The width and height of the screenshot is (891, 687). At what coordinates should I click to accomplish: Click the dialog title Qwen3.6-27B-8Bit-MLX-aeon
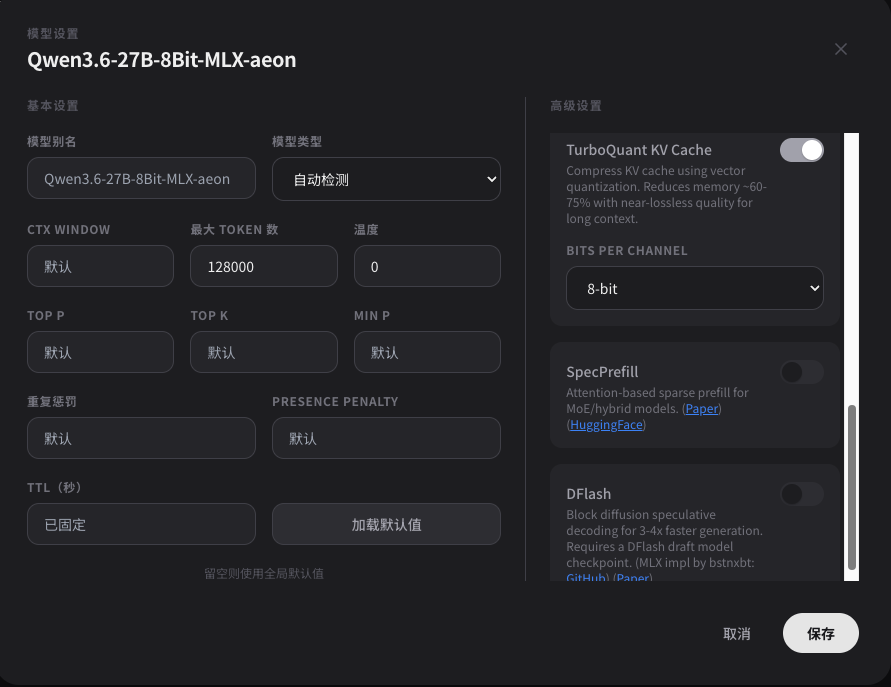(162, 60)
